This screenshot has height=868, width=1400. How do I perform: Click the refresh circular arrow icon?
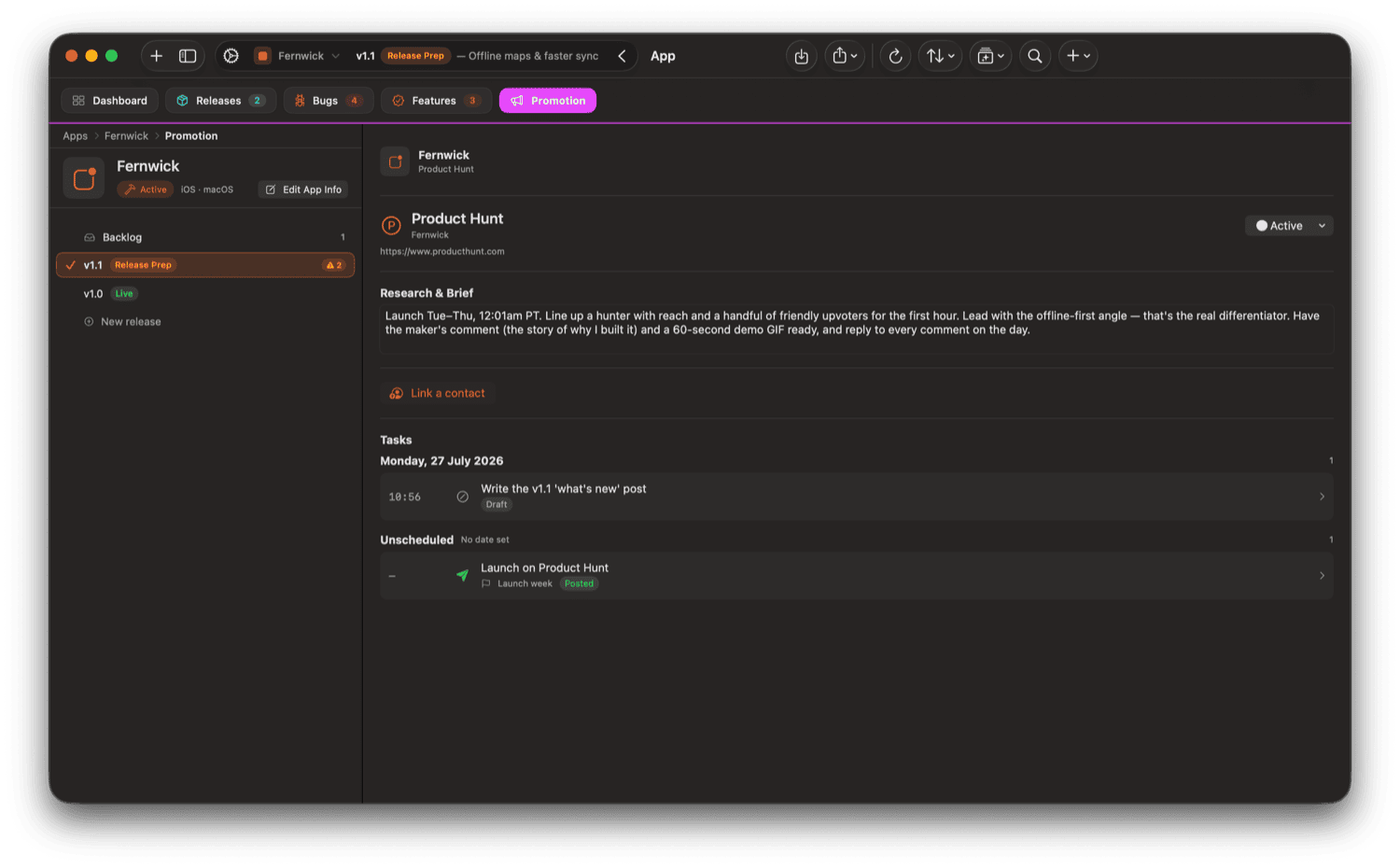(895, 56)
